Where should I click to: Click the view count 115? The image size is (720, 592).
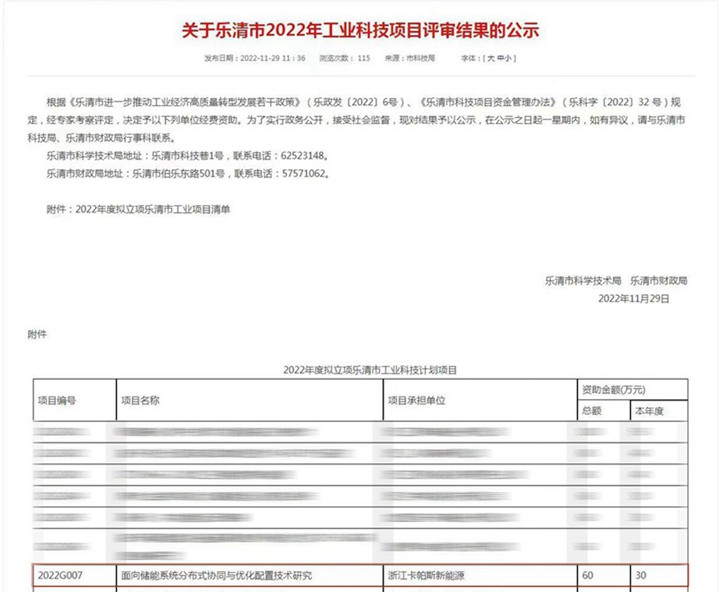click(363, 59)
